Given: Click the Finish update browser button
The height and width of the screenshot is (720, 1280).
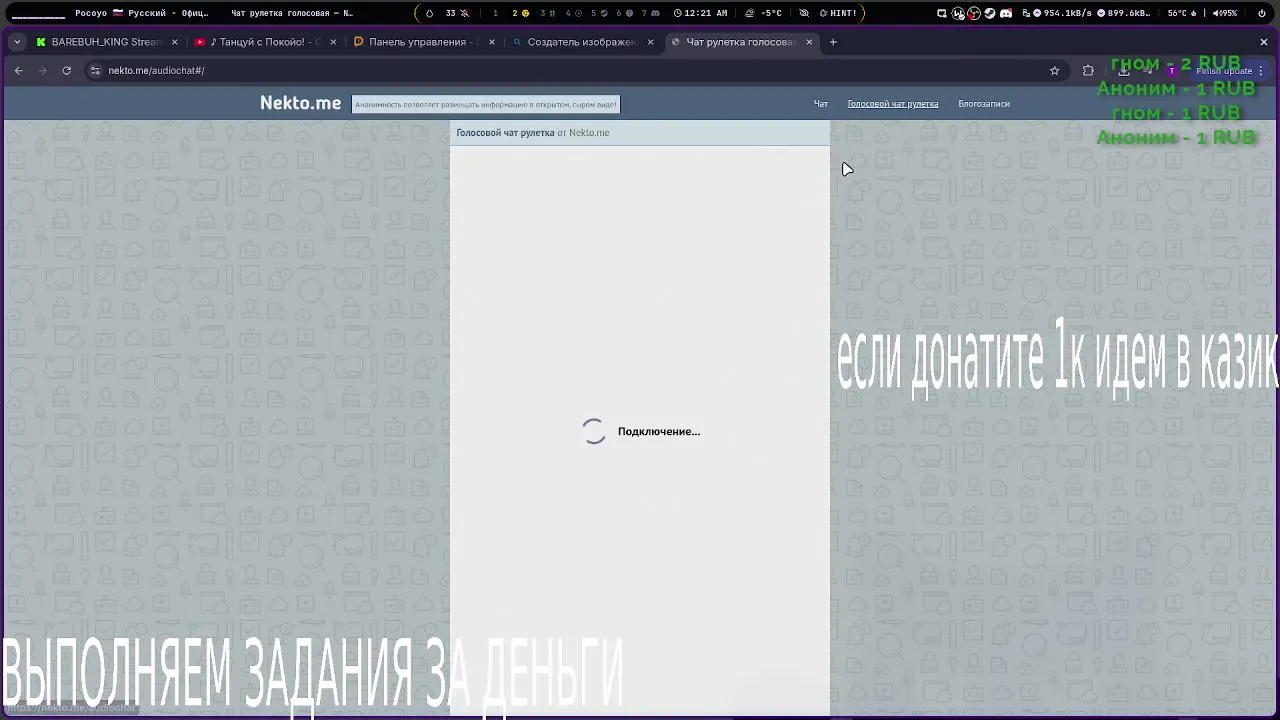Looking at the screenshot, I should point(1223,71).
